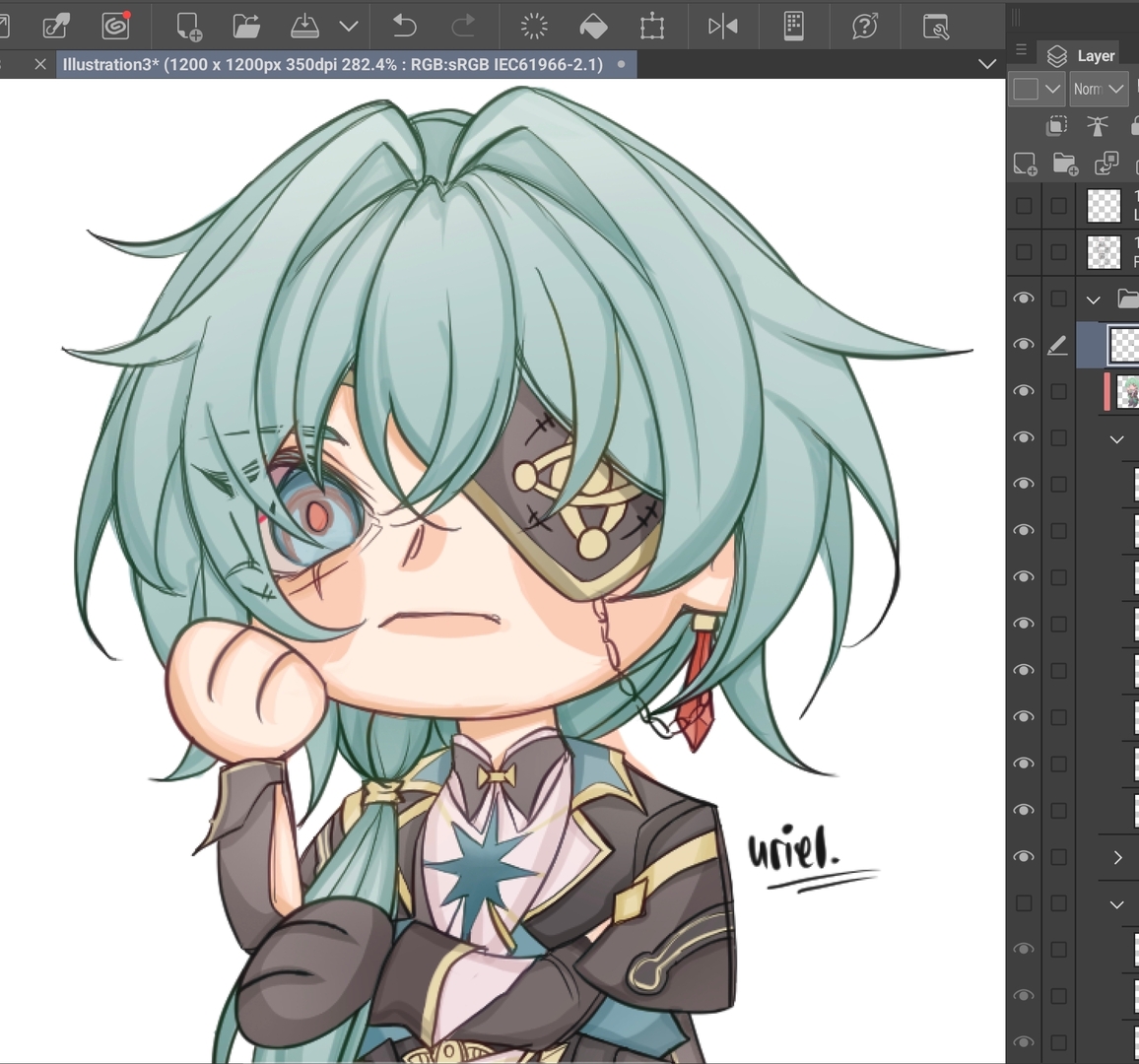Flip the canvas with the horizontal mirror icon

pyautogui.click(x=722, y=27)
